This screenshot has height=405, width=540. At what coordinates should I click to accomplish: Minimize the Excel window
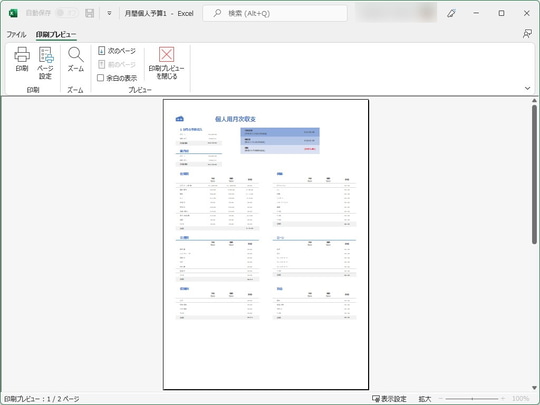click(x=476, y=13)
